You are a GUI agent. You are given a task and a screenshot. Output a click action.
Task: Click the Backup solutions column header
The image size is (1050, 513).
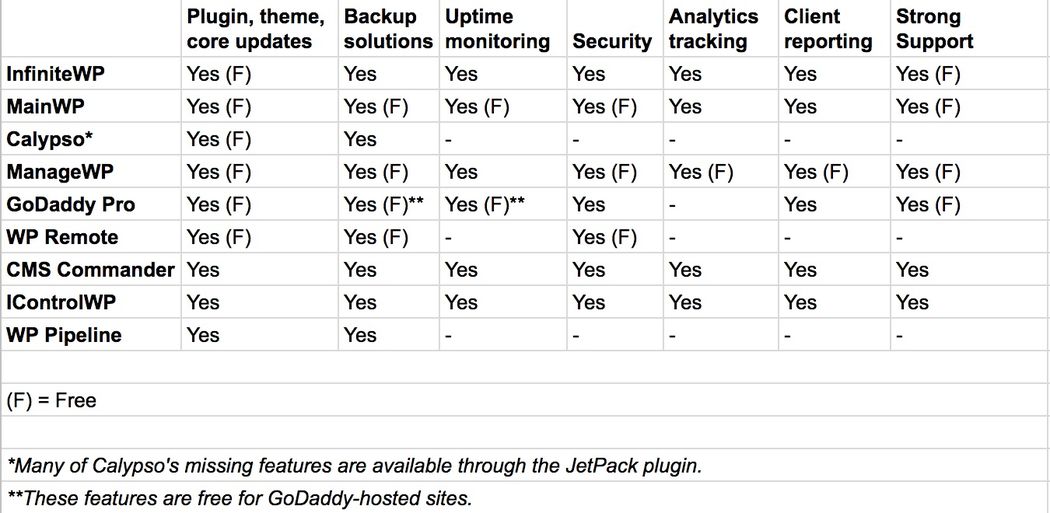tap(388, 29)
